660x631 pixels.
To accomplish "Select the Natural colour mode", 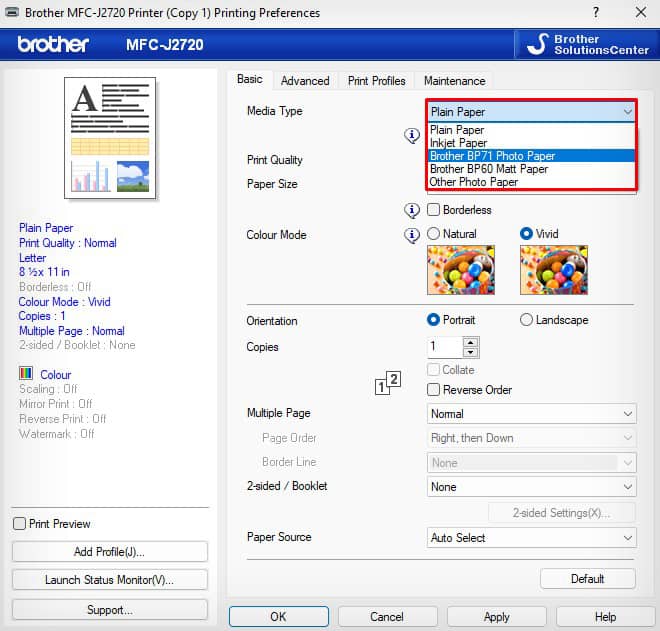I will click(x=433, y=234).
